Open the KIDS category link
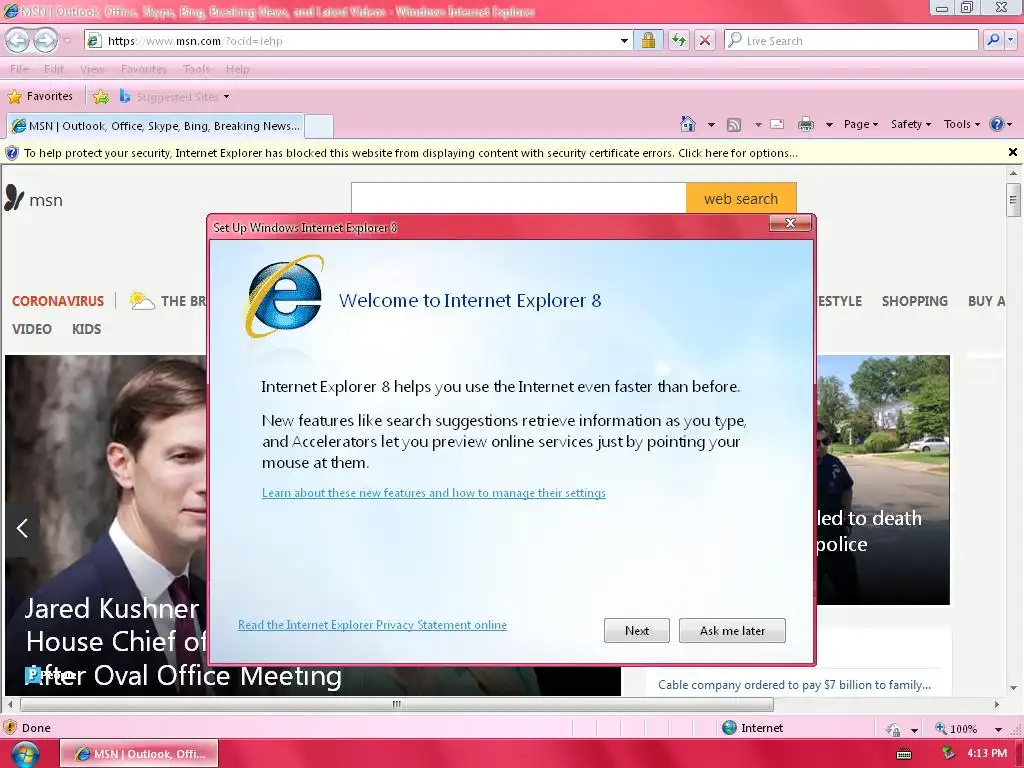The image size is (1024, 768). [86, 329]
